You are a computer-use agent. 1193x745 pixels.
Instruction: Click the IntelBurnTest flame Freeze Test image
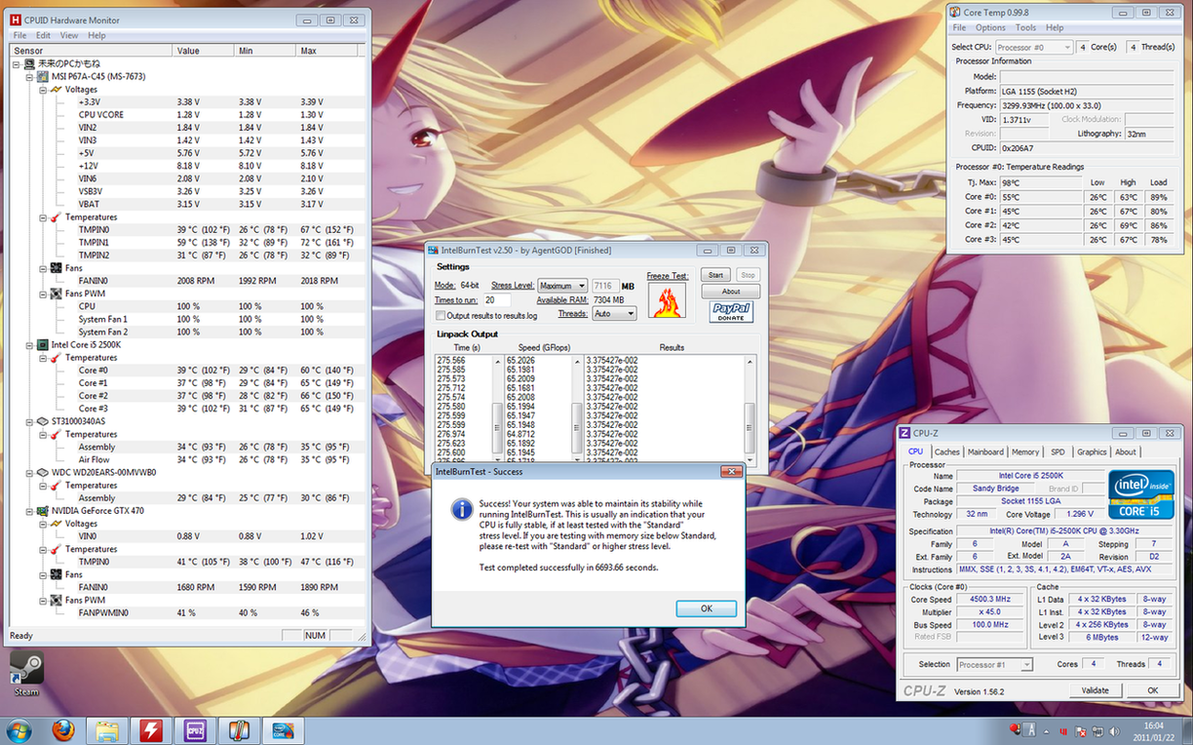[x=667, y=301]
